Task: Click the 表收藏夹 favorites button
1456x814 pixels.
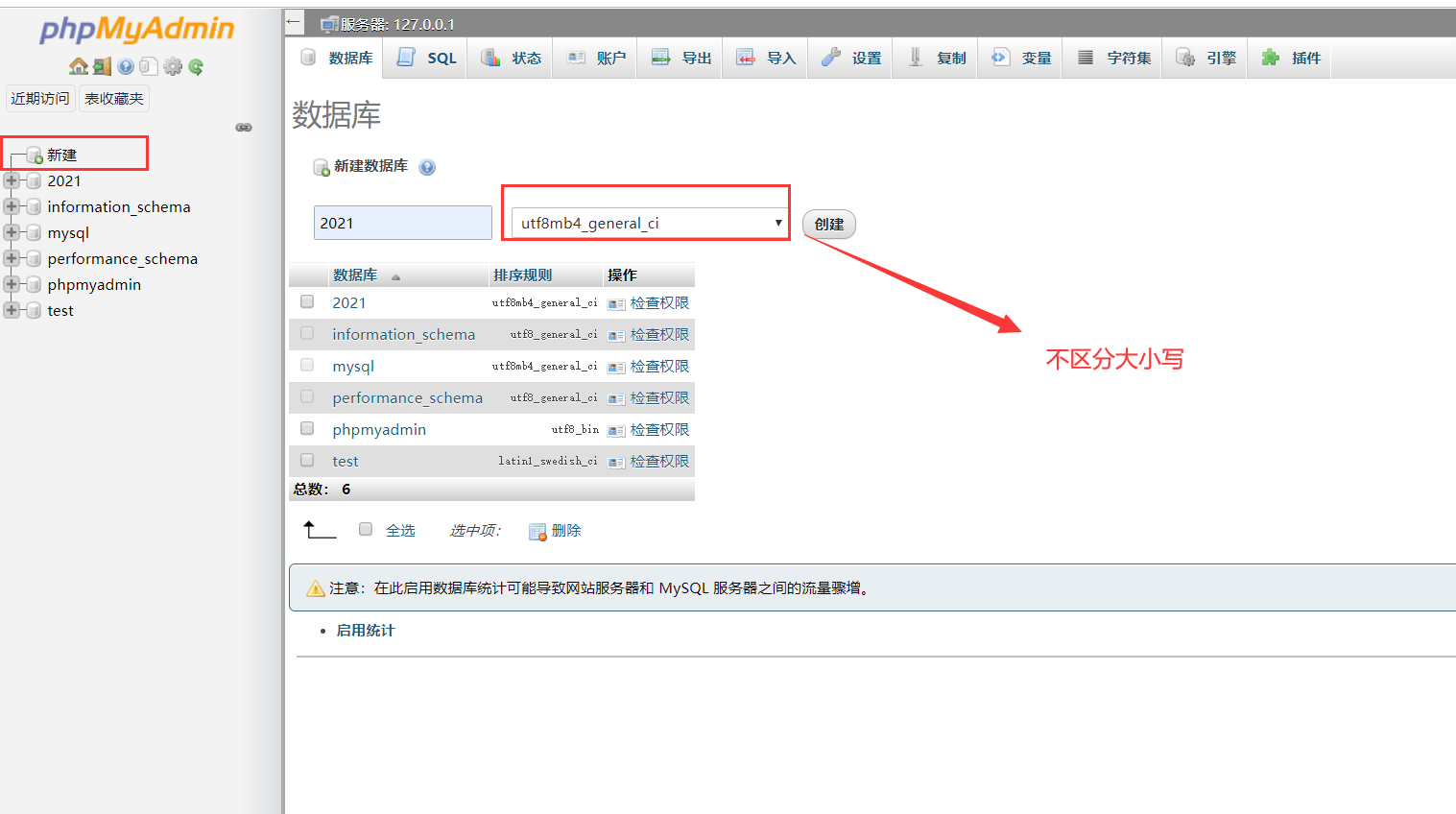Action: point(114,99)
